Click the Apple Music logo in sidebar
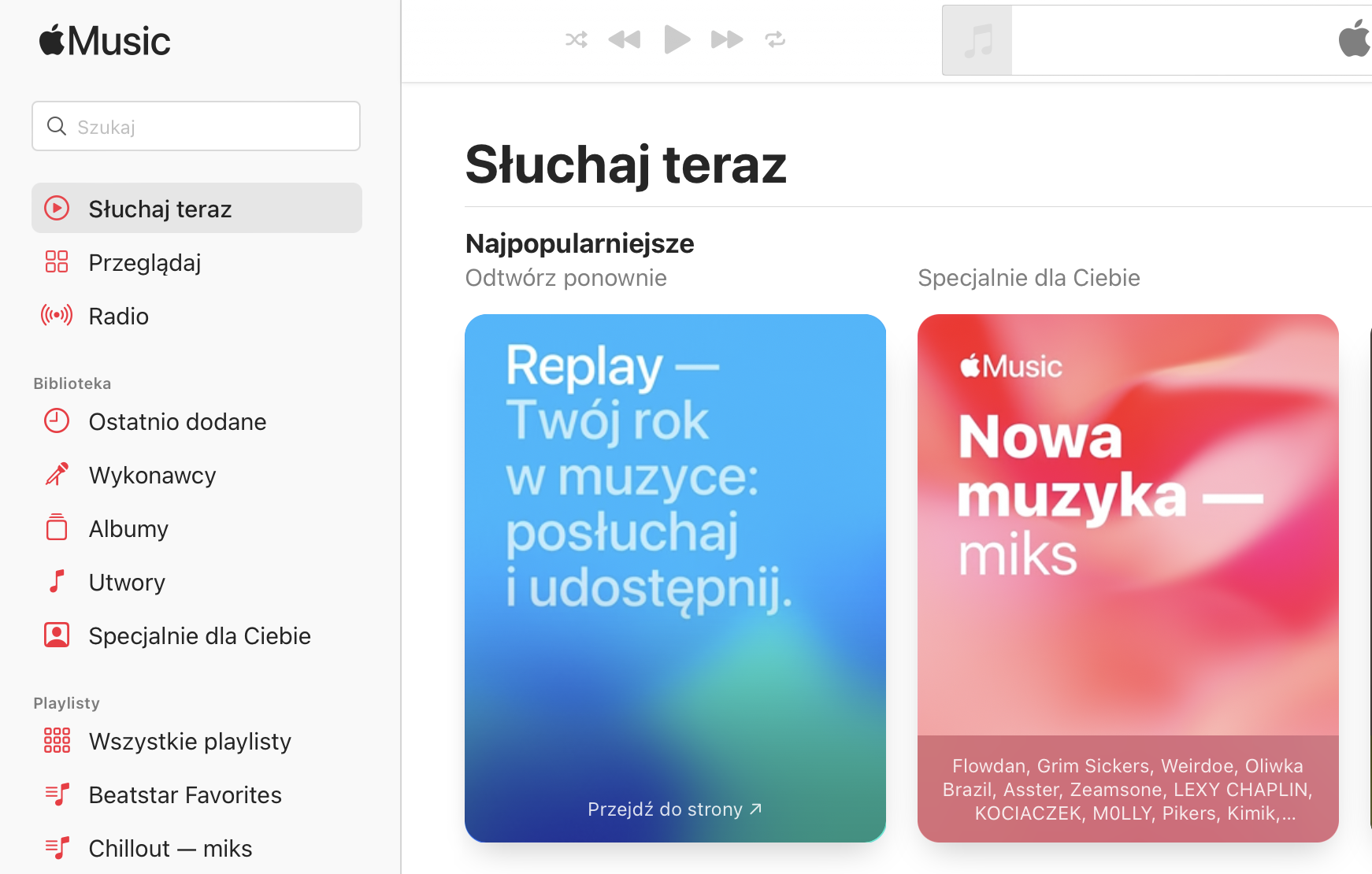 [x=105, y=40]
